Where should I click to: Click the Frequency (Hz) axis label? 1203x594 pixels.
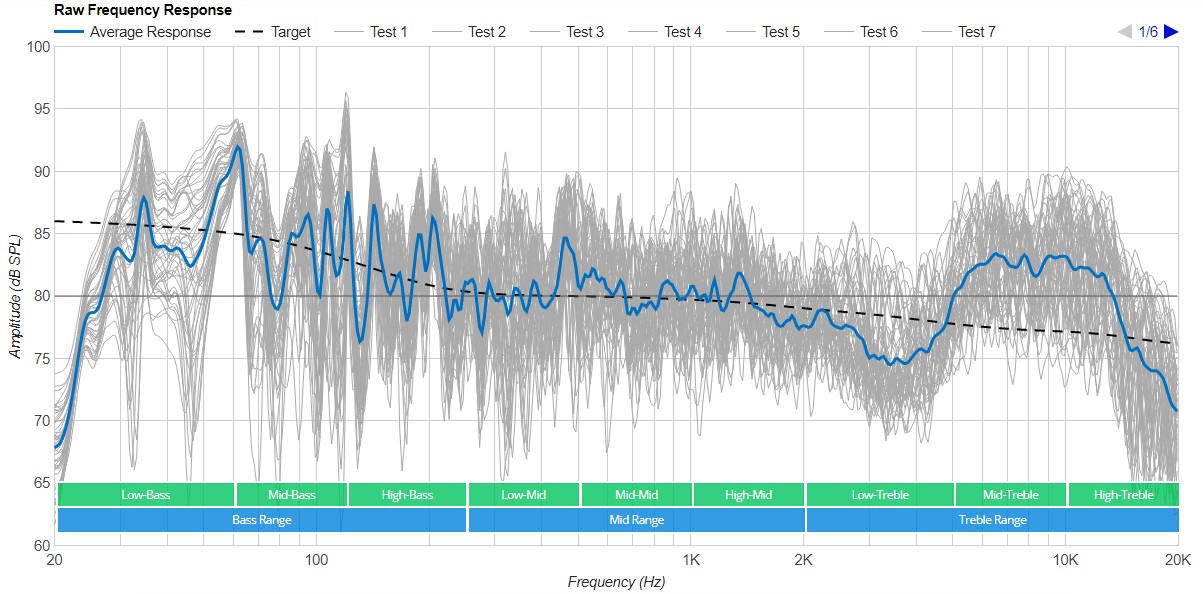[x=616, y=582]
